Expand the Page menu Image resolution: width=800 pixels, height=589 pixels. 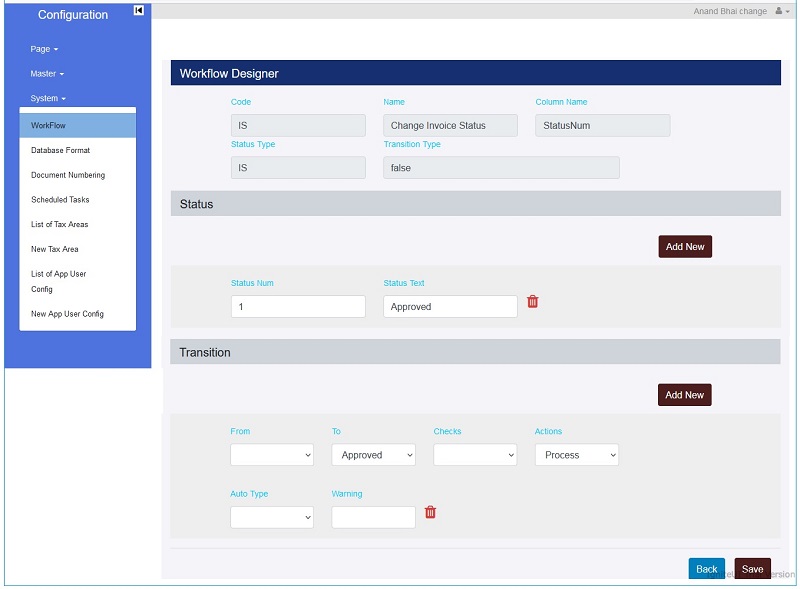[44, 49]
